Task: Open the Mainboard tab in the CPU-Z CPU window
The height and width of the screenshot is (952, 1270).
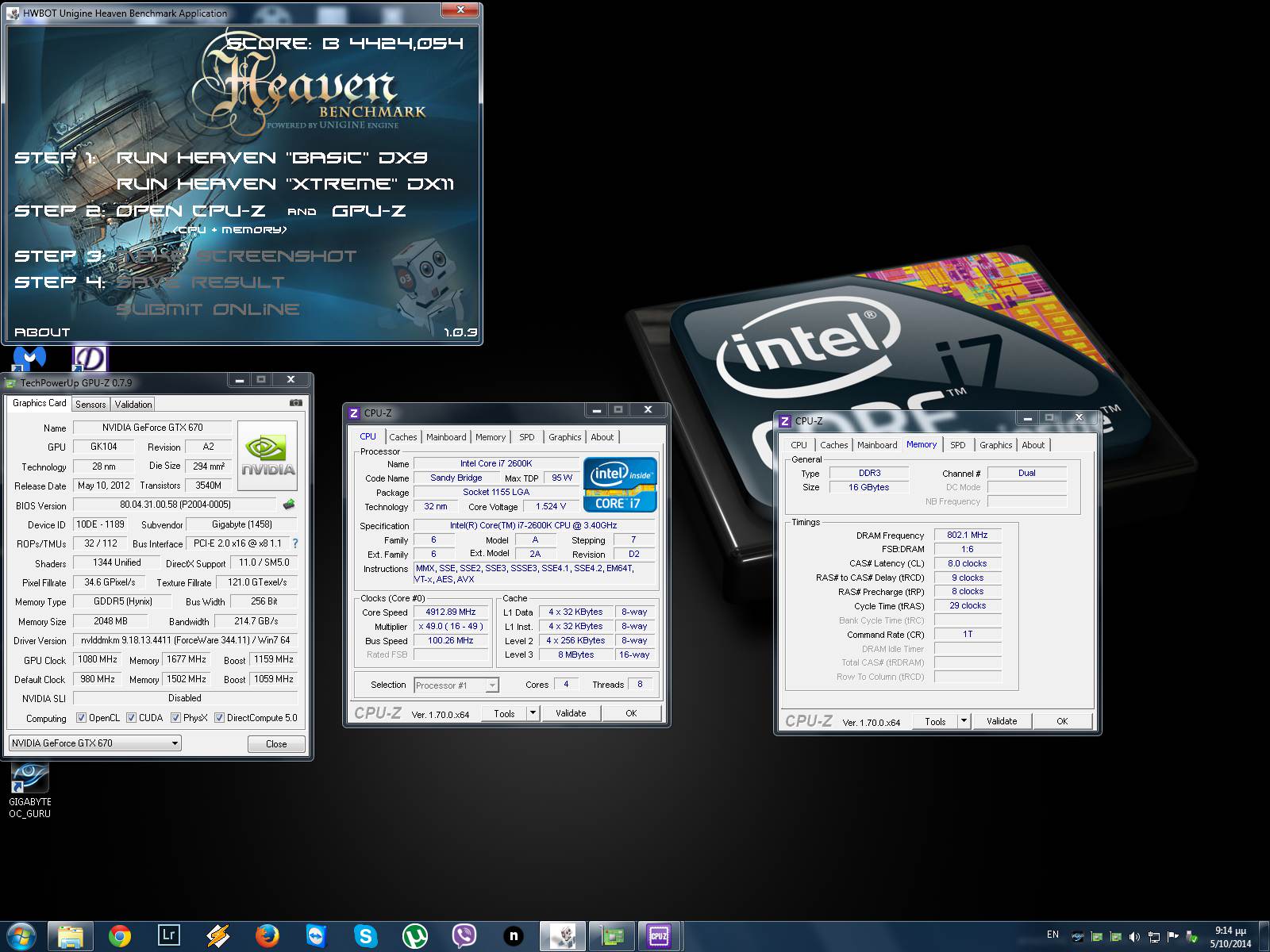Action: [446, 437]
